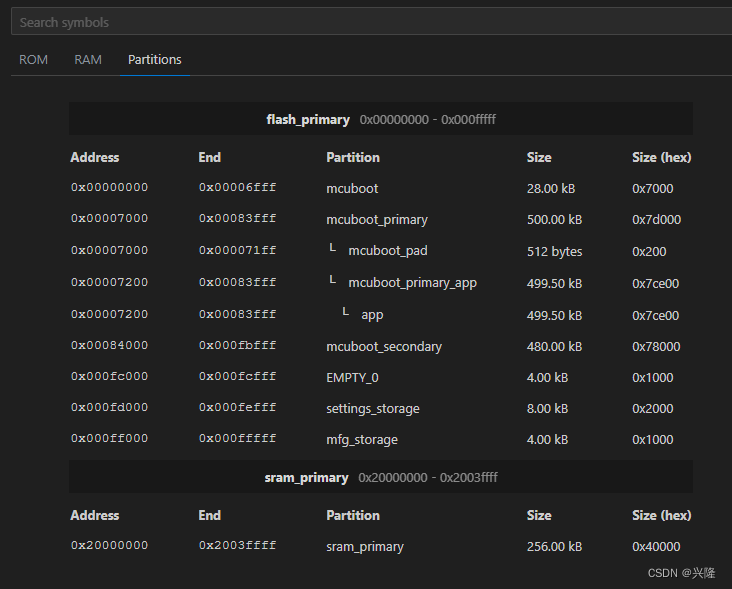Click address 0x000ff000

(109, 438)
